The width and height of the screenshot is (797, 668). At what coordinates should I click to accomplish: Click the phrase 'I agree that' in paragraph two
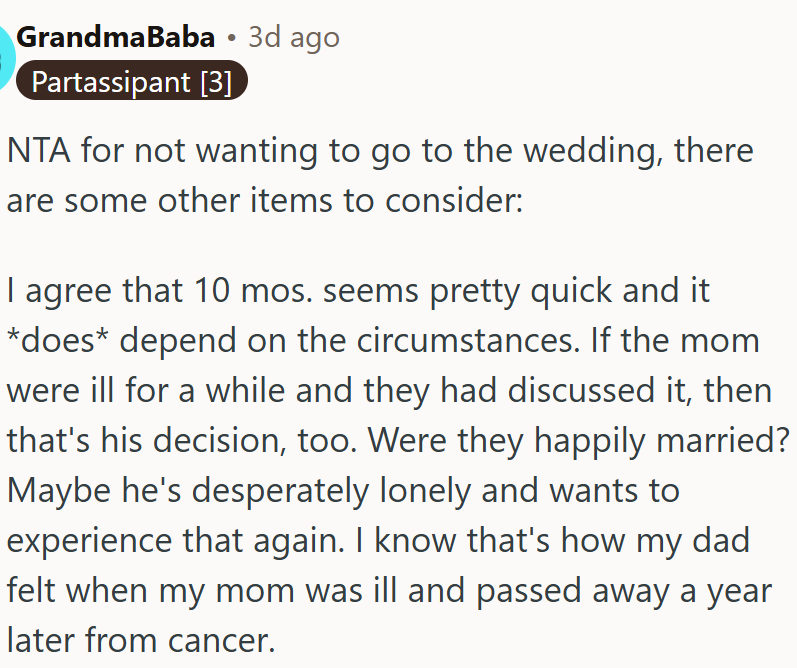88,292
